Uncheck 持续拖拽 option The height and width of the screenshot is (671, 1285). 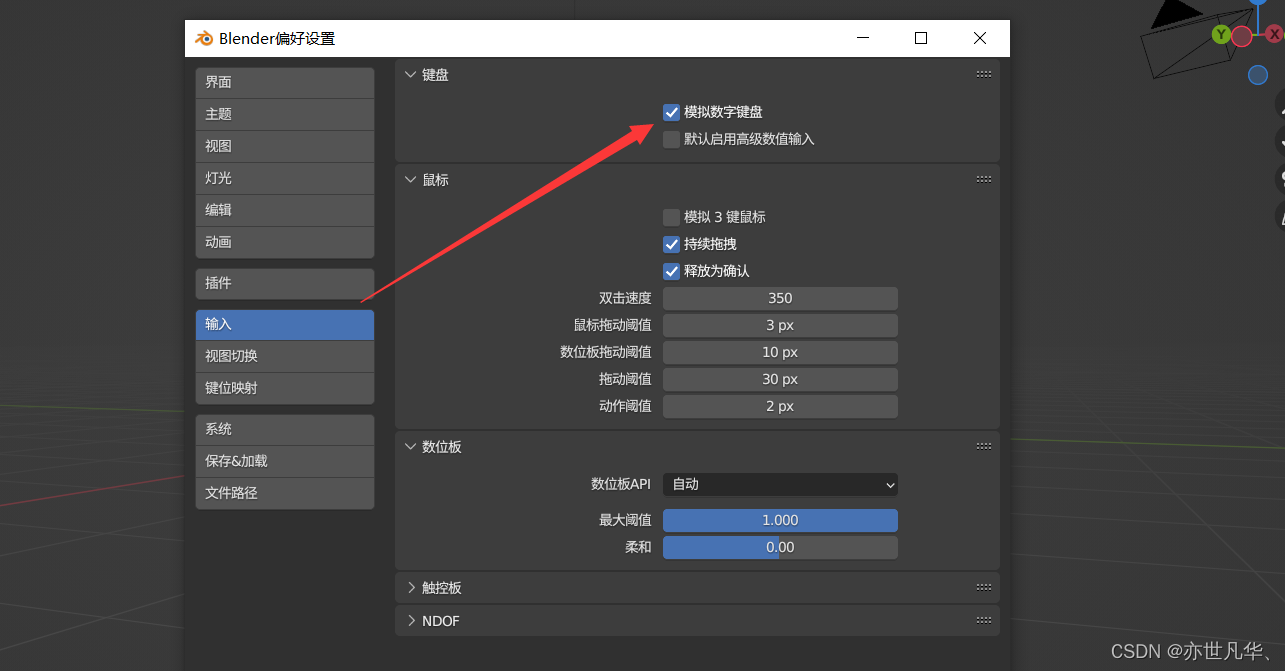(x=672, y=244)
